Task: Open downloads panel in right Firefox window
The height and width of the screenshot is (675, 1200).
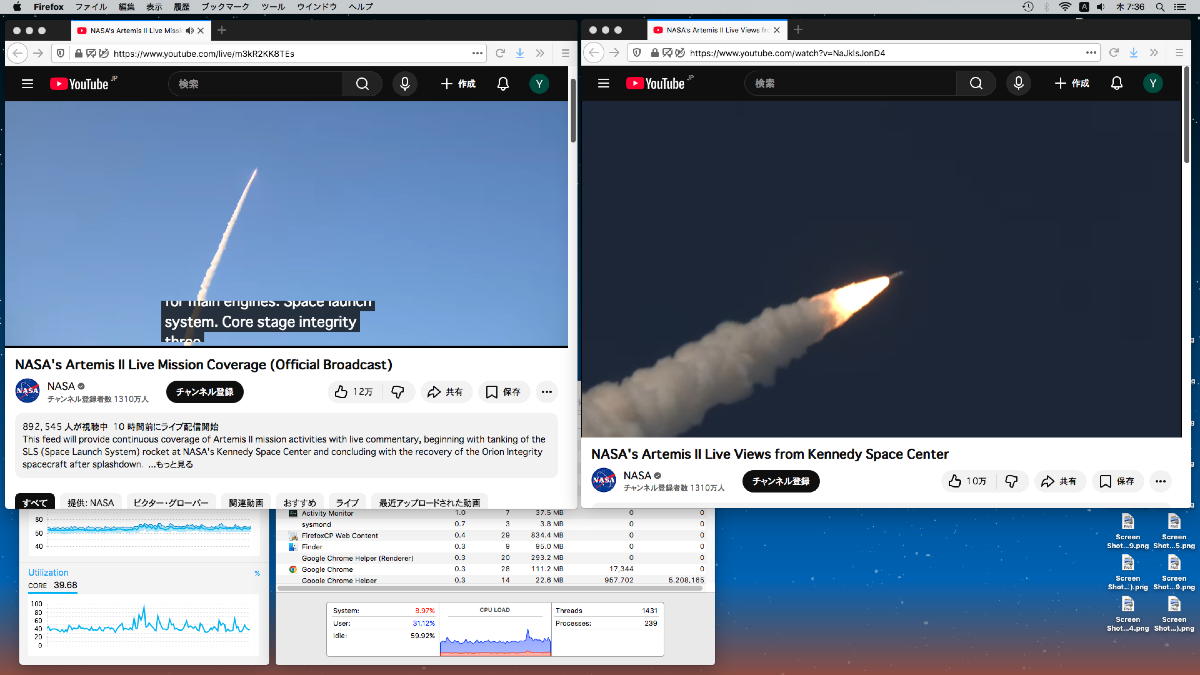Action: click(1134, 53)
